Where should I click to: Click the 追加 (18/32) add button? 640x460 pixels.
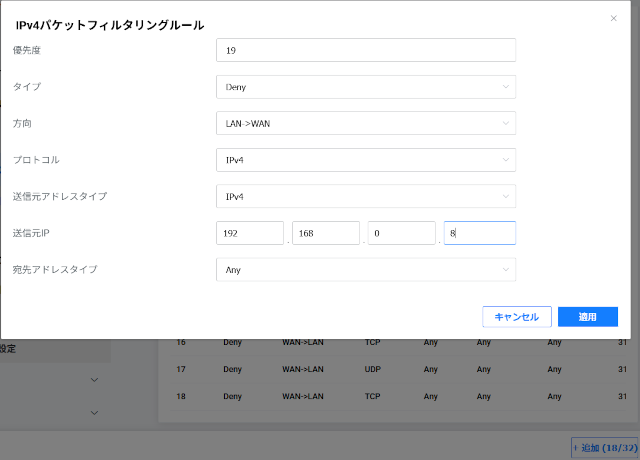[605, 448]
